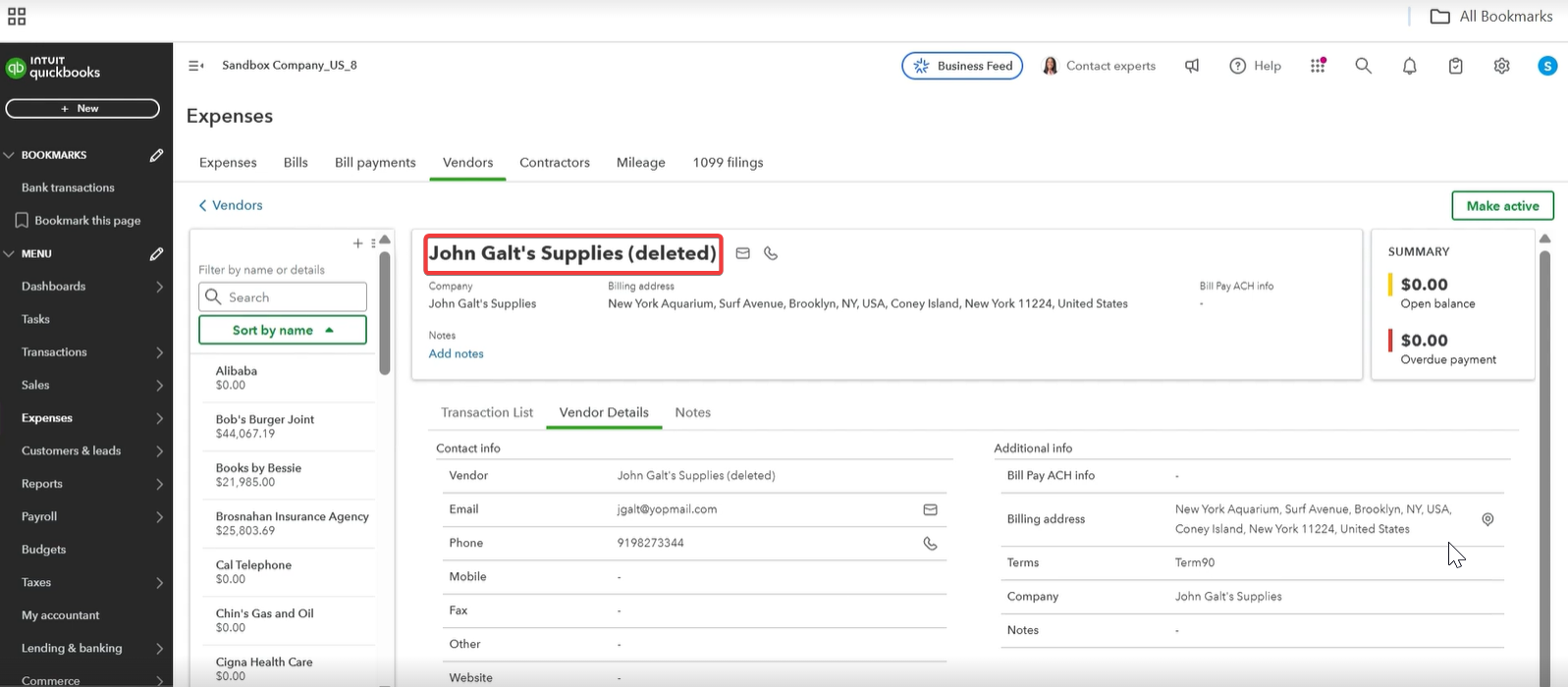Open My accountant menu item

(60, 615)
